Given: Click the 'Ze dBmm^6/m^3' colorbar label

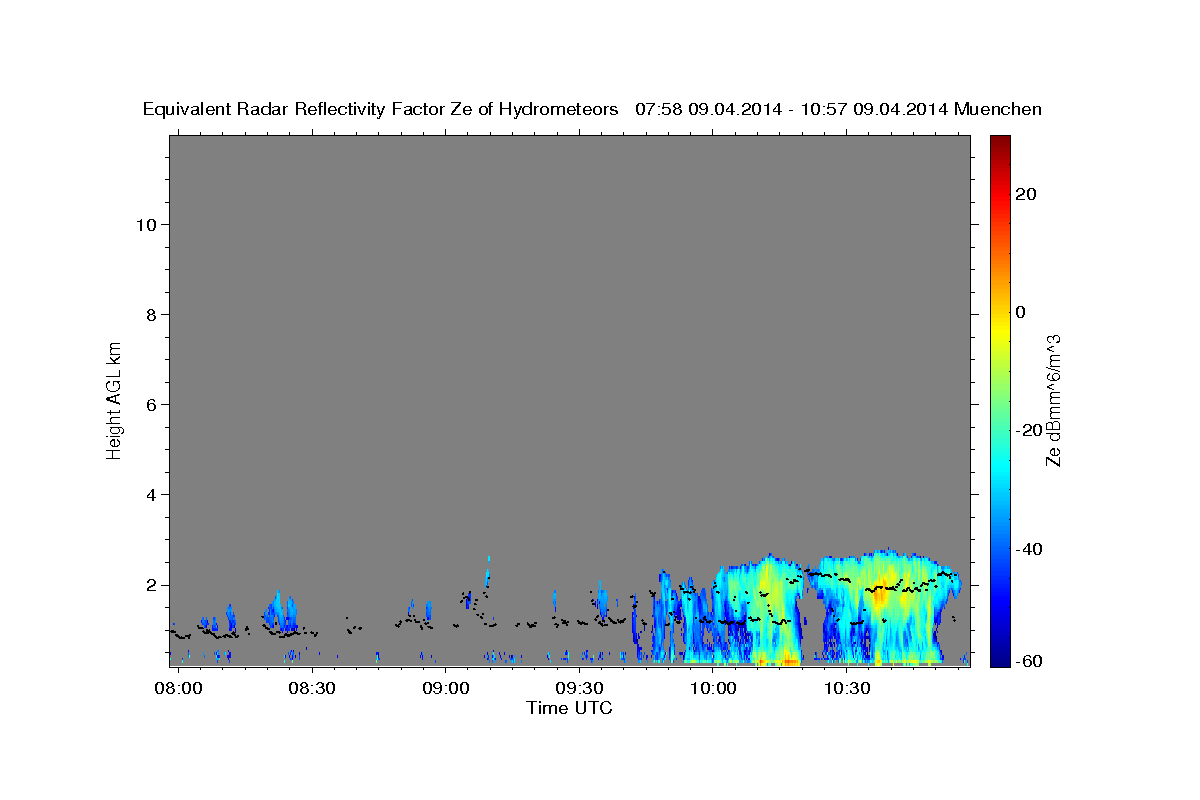Looking at the screenshot, I should (1053, 400).
